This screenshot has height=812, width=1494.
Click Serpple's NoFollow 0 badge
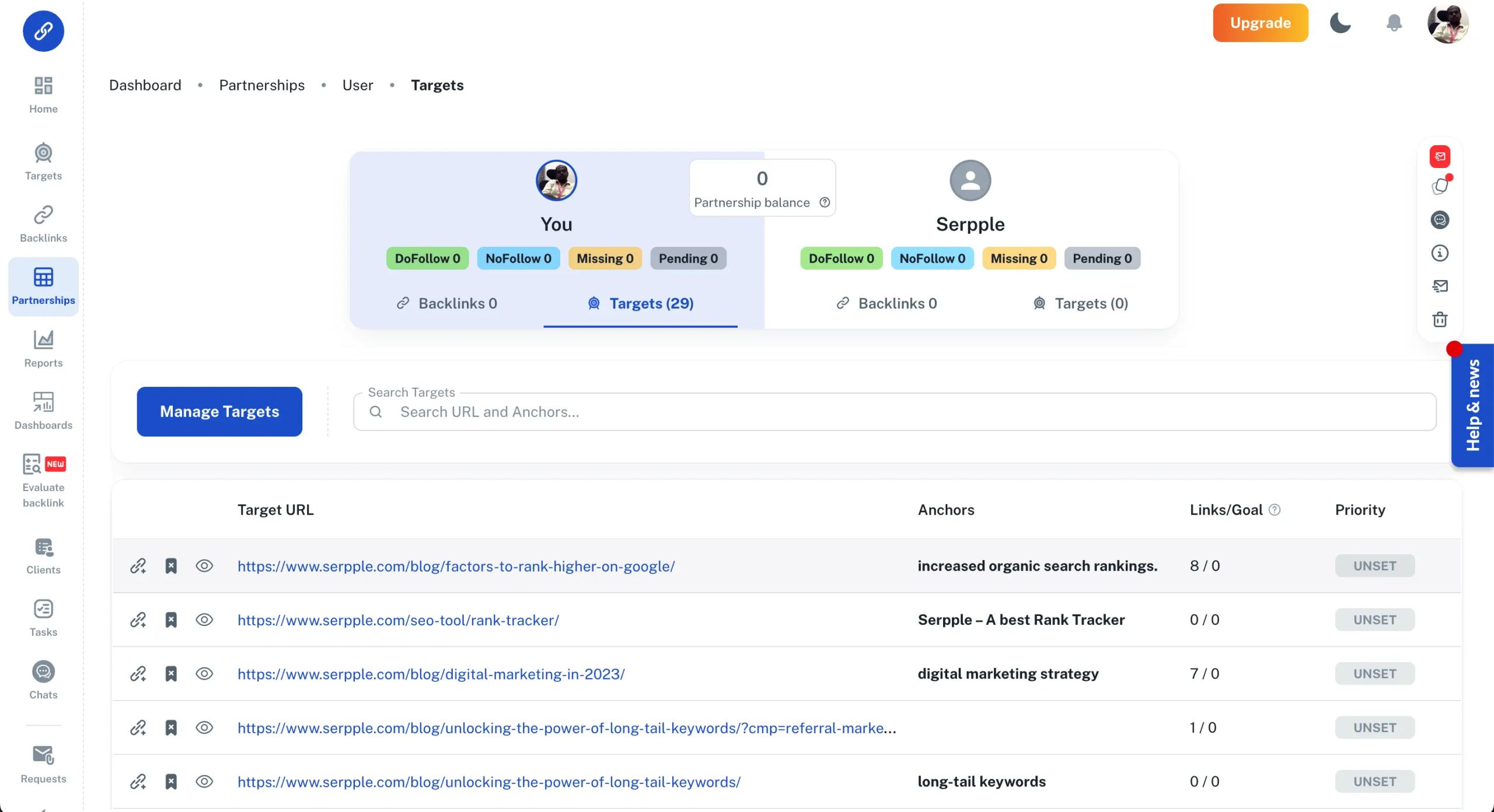[933, 258]
